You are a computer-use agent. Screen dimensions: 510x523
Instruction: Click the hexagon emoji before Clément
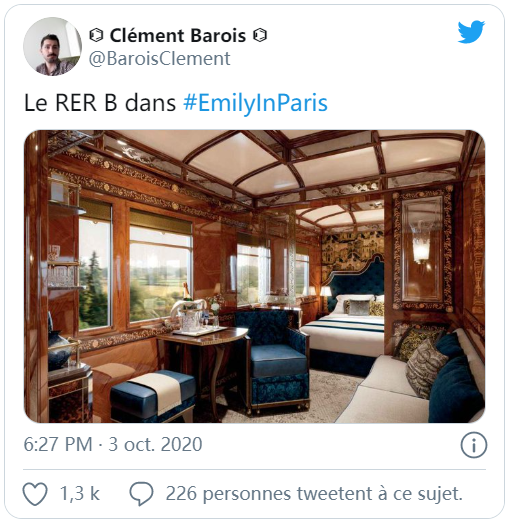click(x=96, y=35)
